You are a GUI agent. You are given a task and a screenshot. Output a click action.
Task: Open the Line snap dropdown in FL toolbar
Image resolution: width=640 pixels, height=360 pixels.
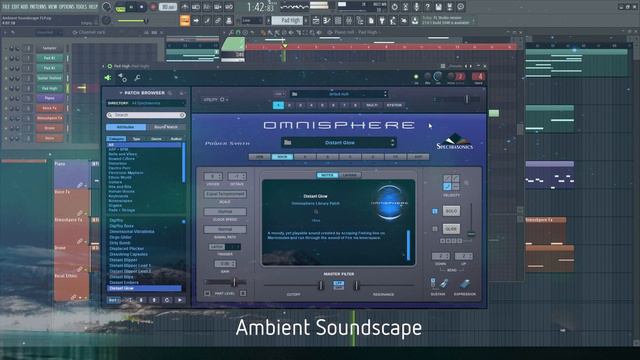pyautogui.click(x=252, y=20)
